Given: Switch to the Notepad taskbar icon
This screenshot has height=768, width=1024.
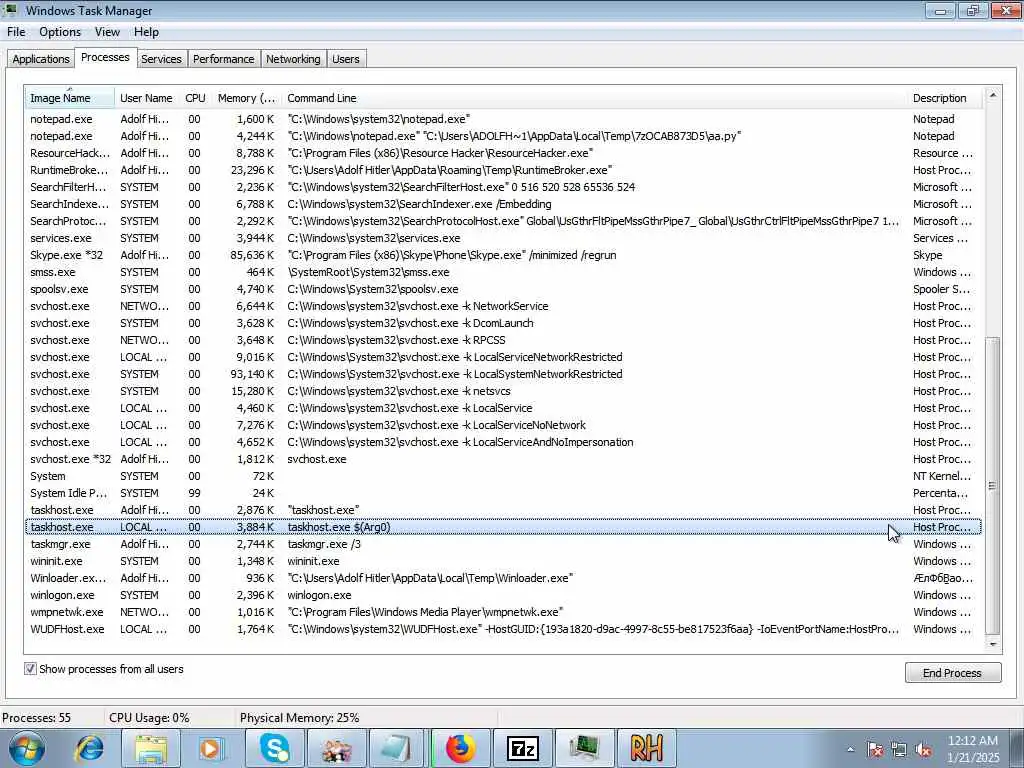Looking at the screenshot, I should (x=398, y=748).
